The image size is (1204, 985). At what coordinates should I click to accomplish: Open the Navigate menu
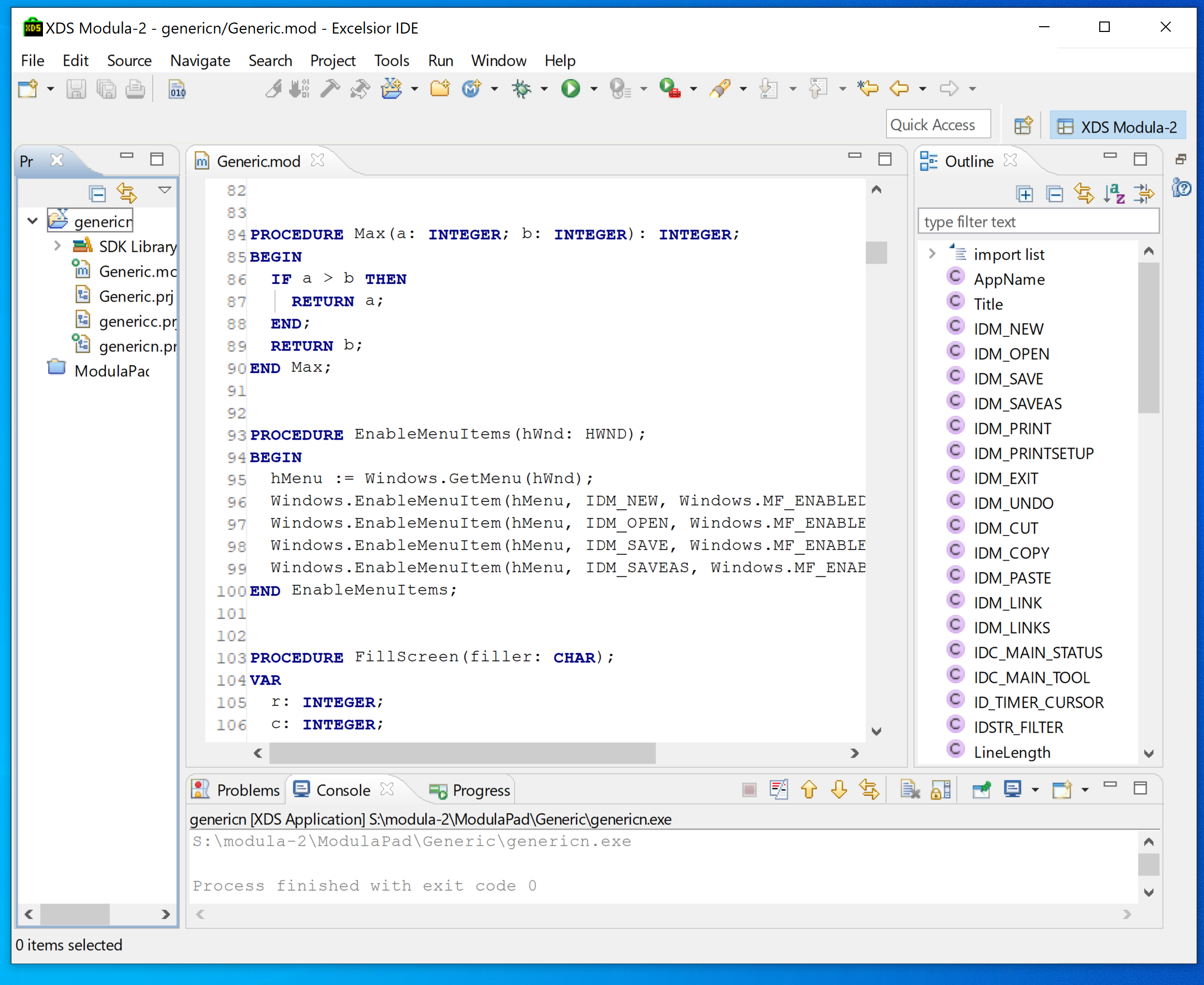point(199,61)
